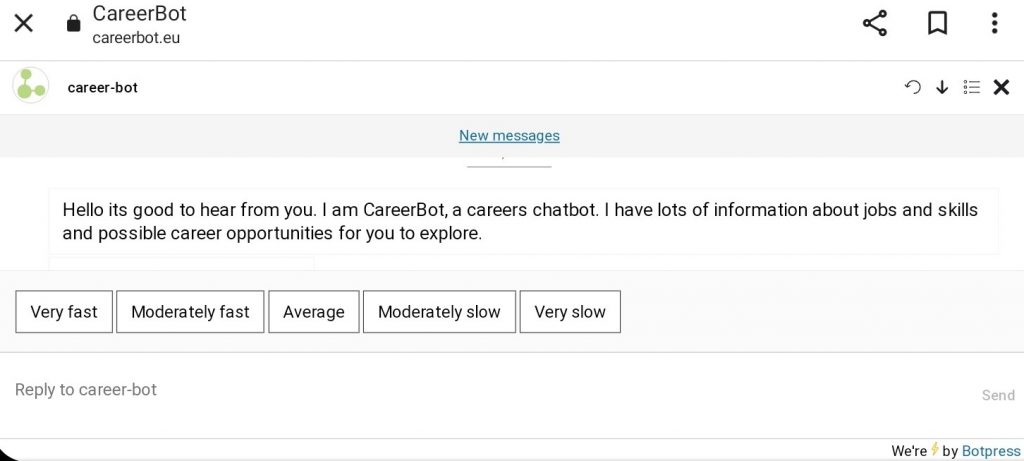1024x461 pixels.
Task: Close the browser tab with X icon
Action: [24, 24]
